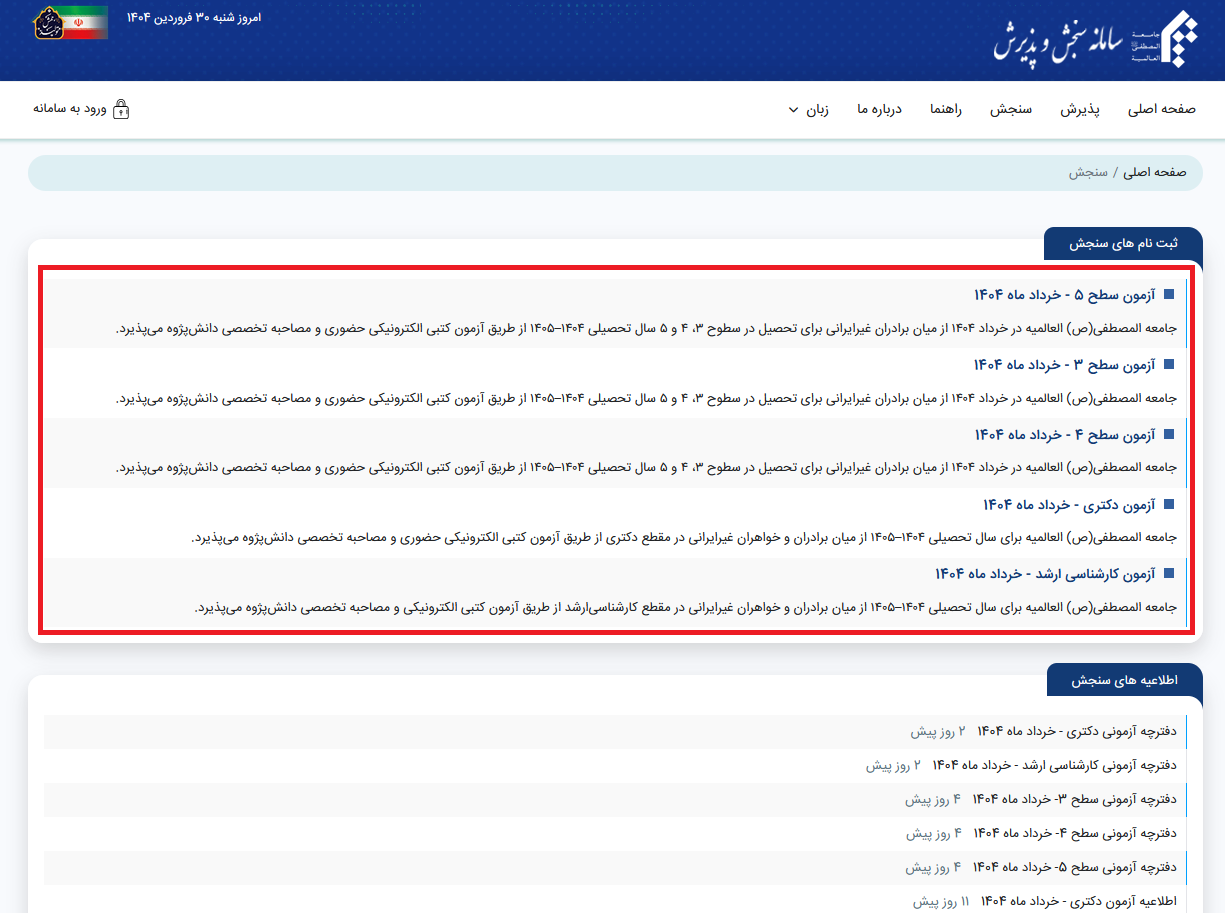Go to راهنما help page
The image size is (1225, 913).
[945, 109]
